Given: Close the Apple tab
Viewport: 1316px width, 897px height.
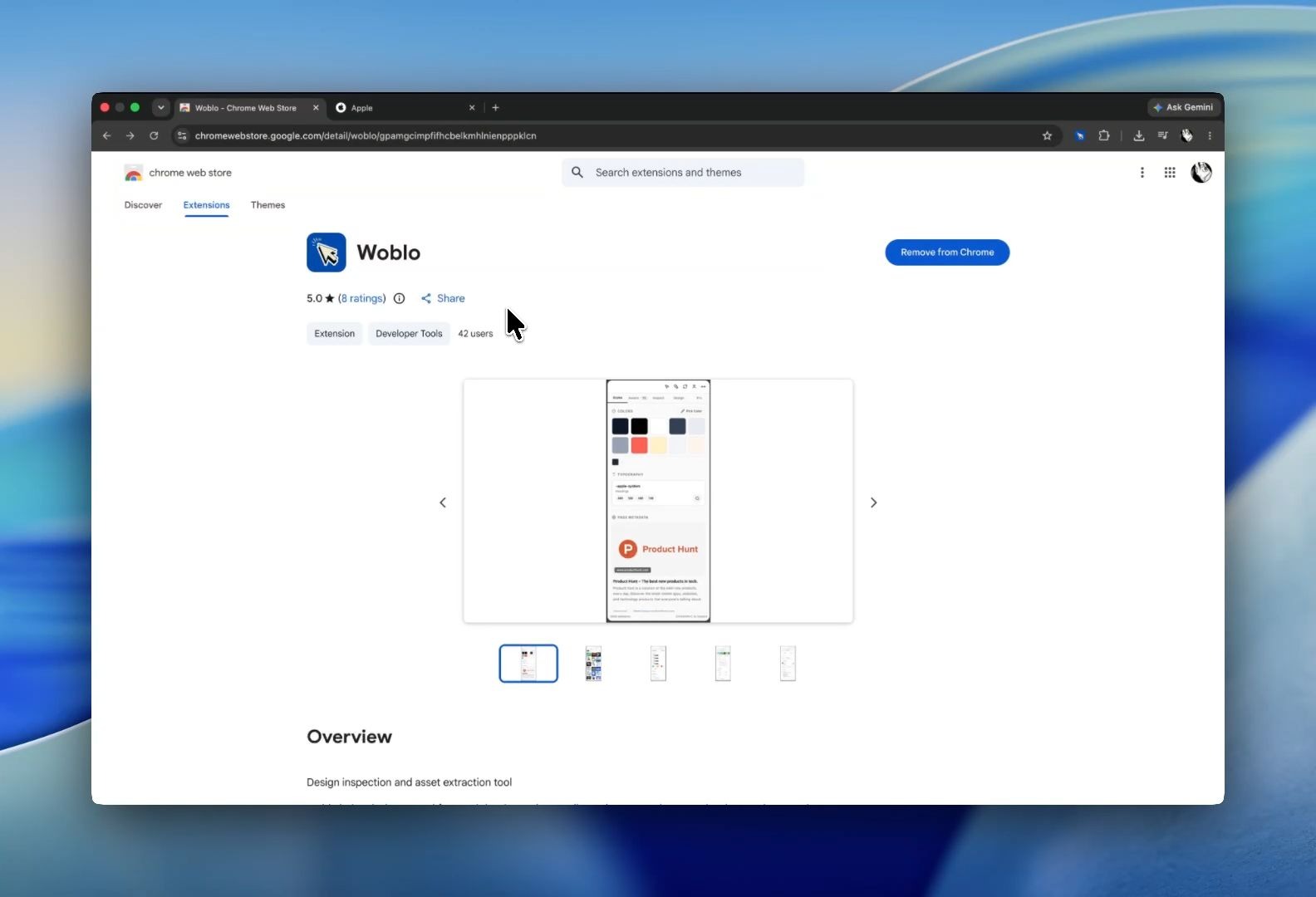Looking at the screenshot, I should [472, 108].
